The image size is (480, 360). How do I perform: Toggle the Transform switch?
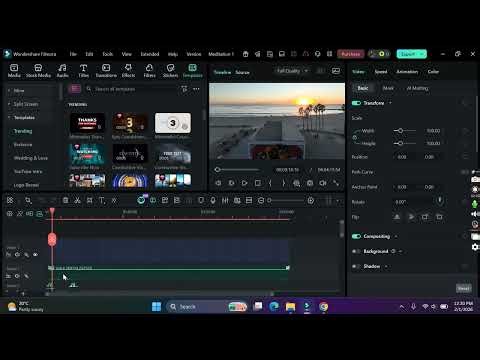(356, 103)
